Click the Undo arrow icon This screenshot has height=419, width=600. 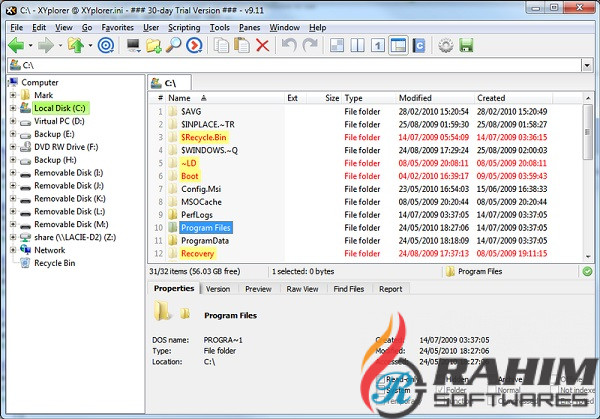coord(289,46)
